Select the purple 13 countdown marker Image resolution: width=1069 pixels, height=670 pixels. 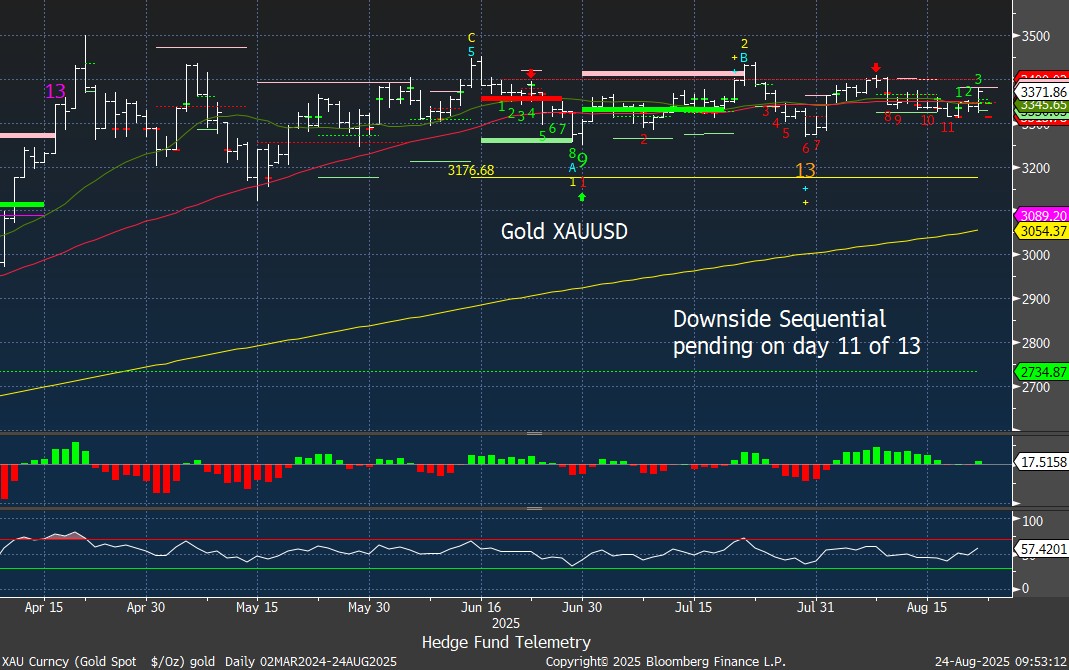point(55,91)
